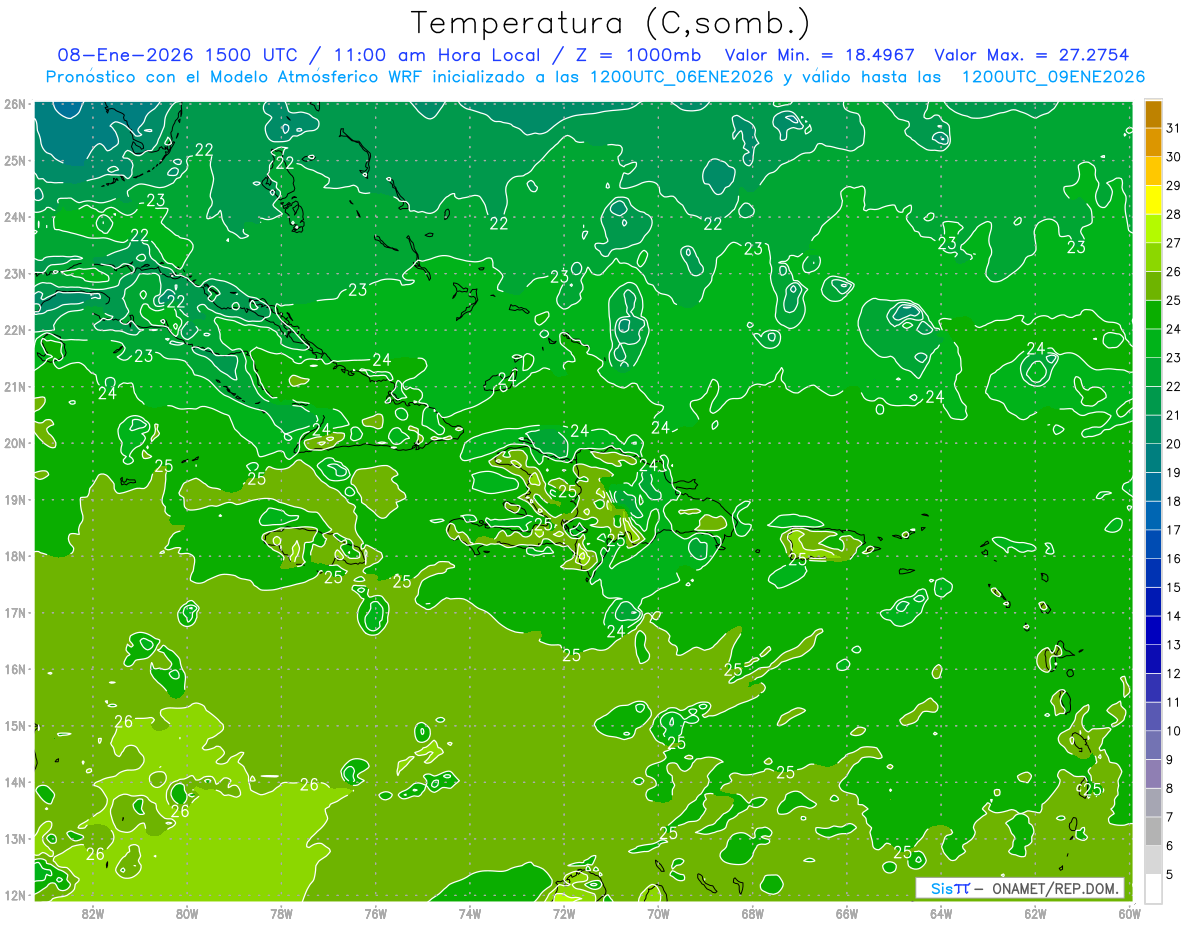1200x927 pixels.
Task: Click legend value 10
Action: (1173, 730)
